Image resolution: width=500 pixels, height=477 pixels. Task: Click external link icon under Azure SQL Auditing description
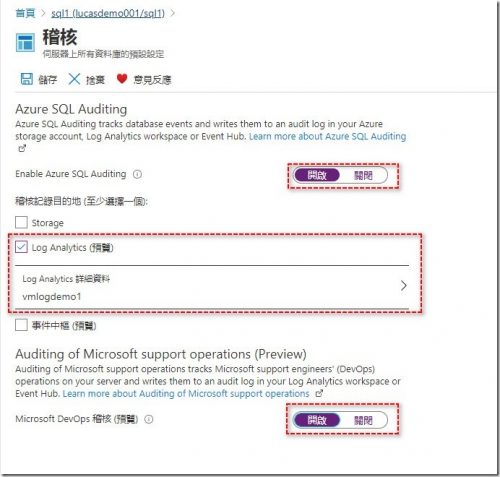(x=22, y=148)
